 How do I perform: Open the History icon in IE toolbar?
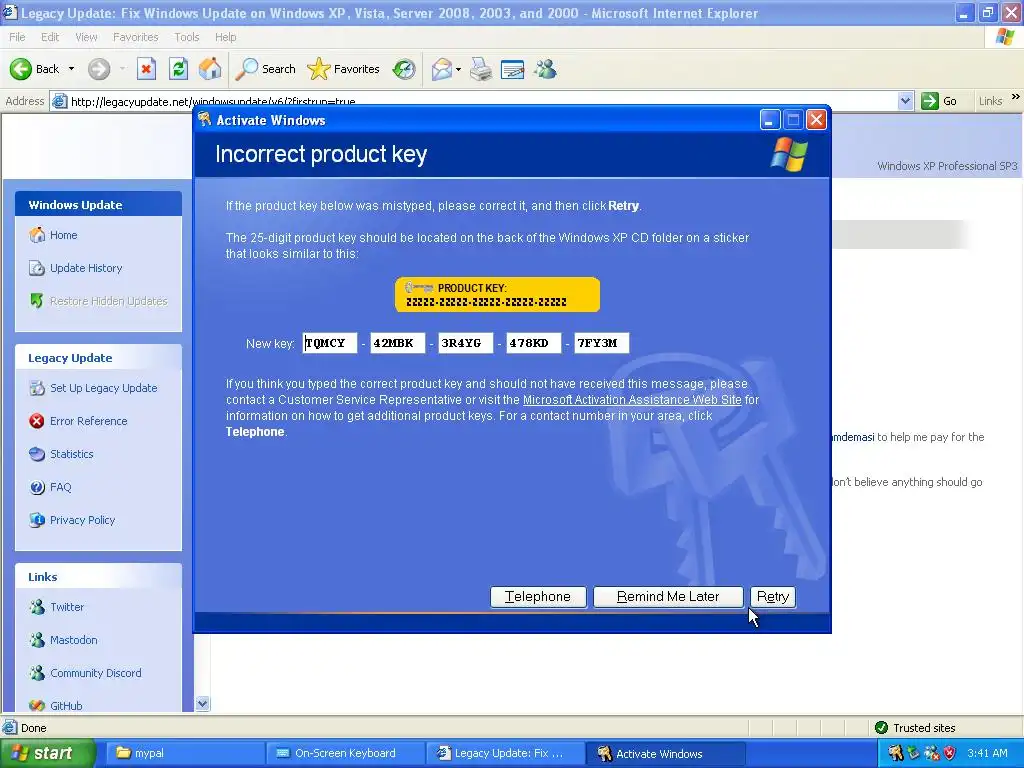point(404,69)
